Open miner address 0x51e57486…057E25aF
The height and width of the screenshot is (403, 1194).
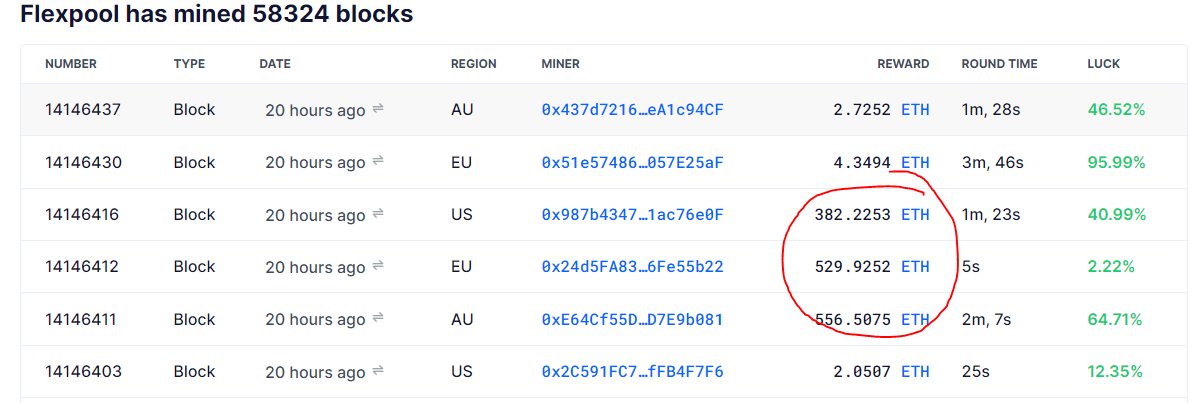click(x=632, y=162)
